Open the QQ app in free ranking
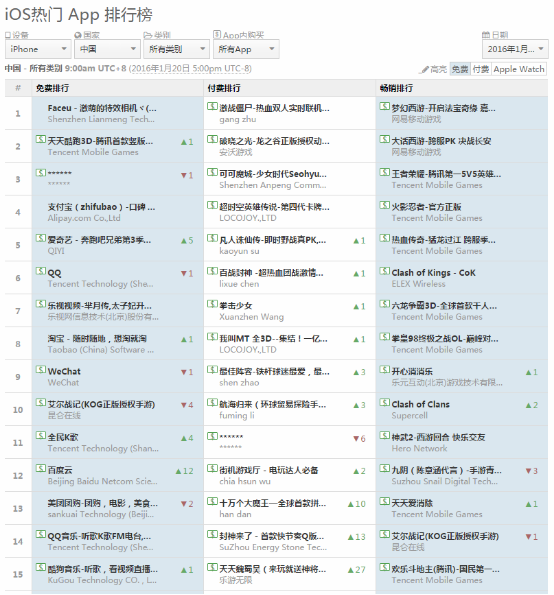Viewport: 554px width, 595px height. point(54,273)
